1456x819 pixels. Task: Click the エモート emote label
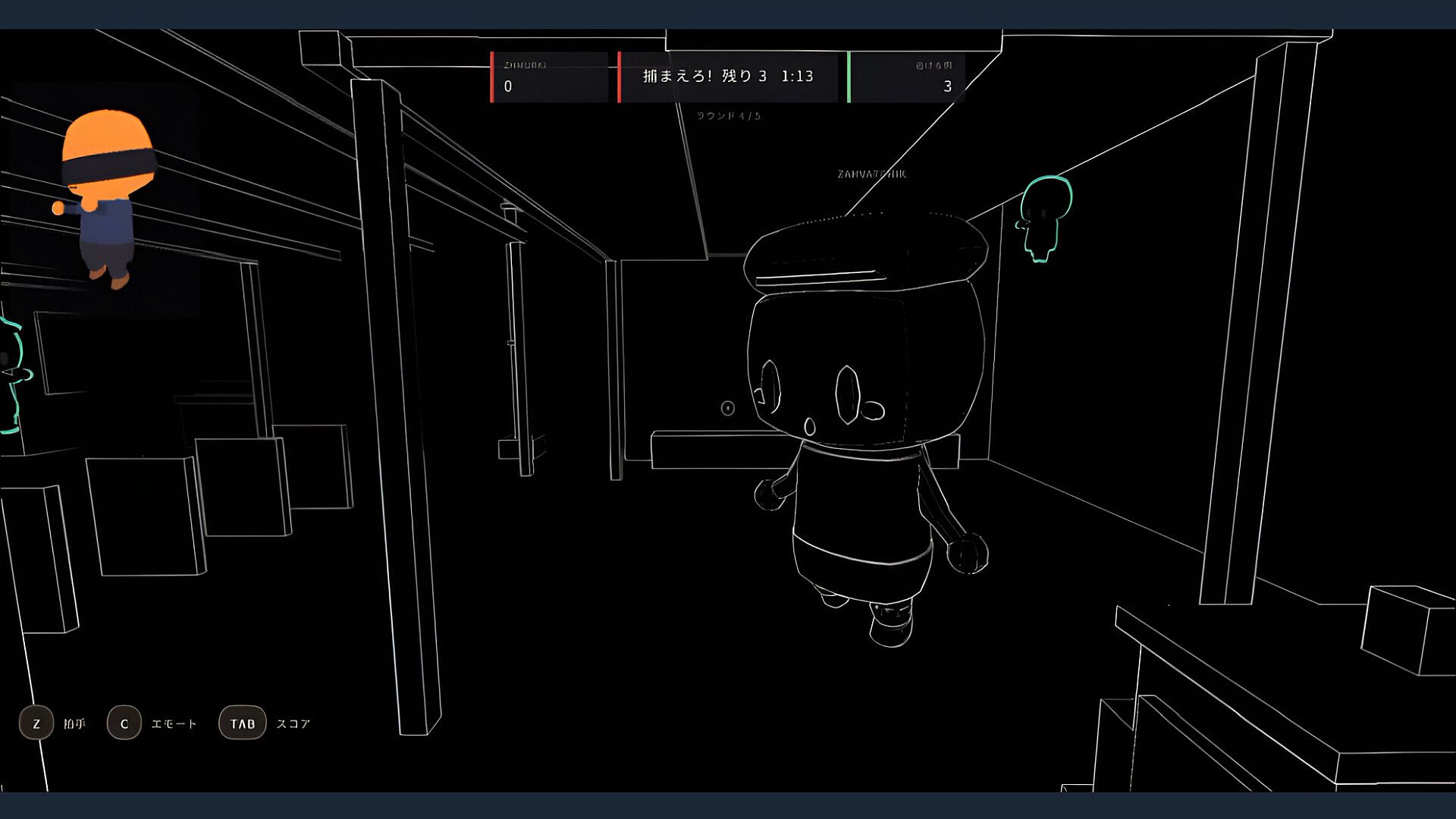click(174, 724)
